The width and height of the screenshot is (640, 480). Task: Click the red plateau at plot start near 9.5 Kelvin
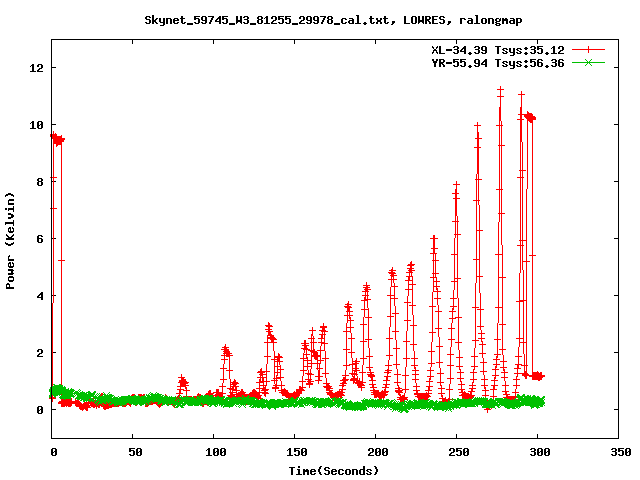(x=58, y=139)
